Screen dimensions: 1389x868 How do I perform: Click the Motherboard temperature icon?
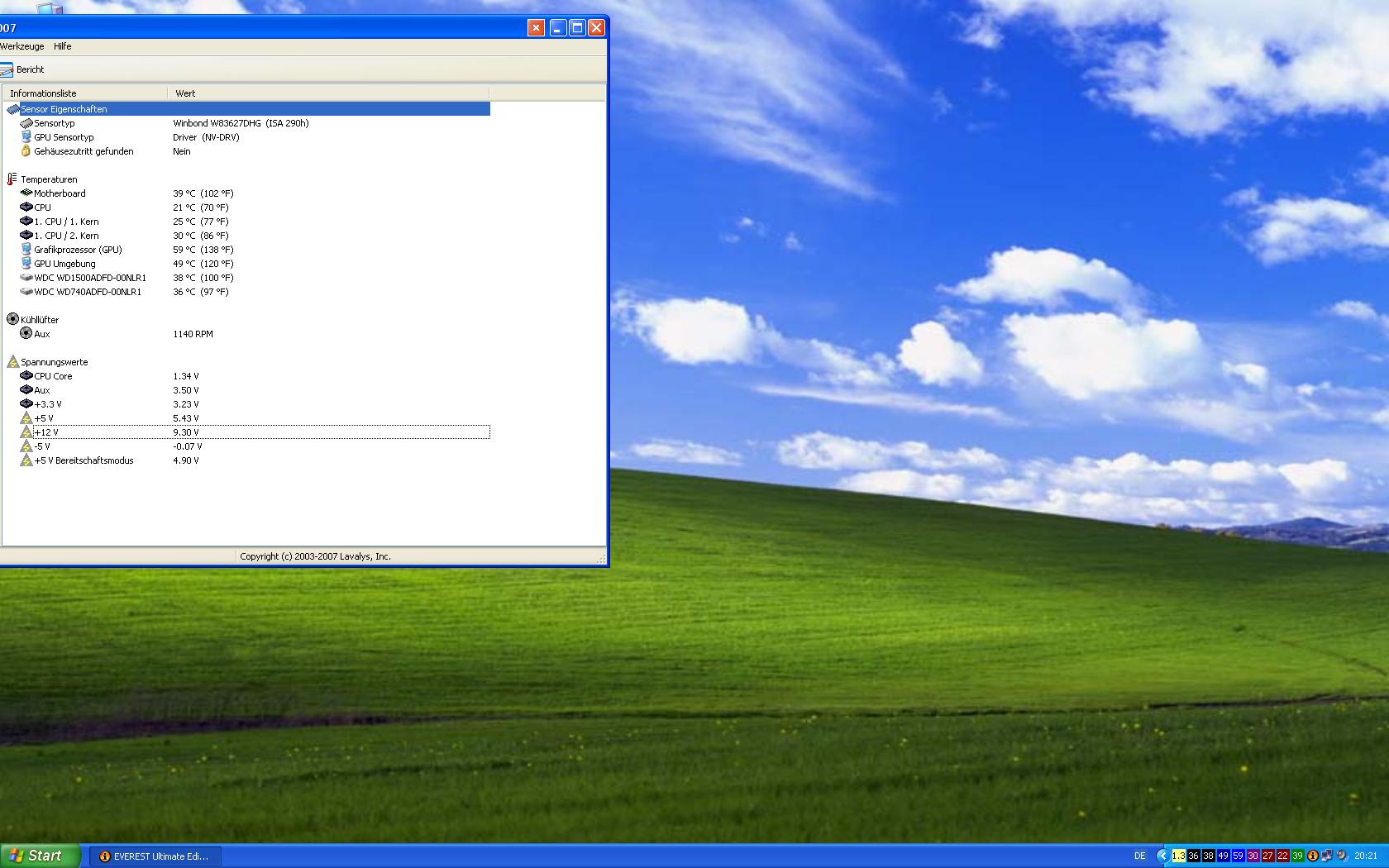tap(26, 193)
